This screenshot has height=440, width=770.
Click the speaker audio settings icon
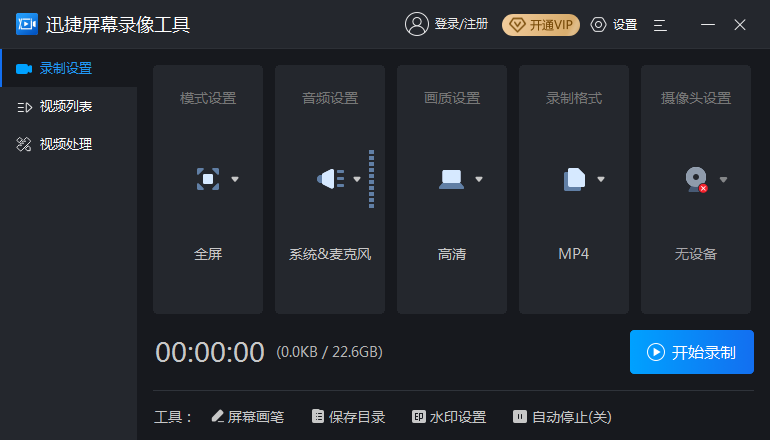[329, 180]
